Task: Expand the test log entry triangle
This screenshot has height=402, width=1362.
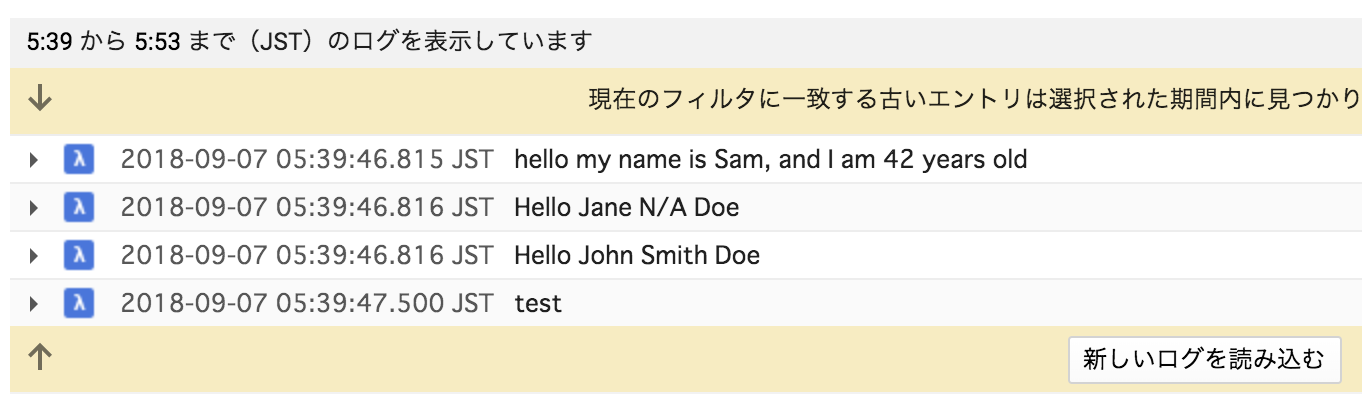Action: click(34, 303)
